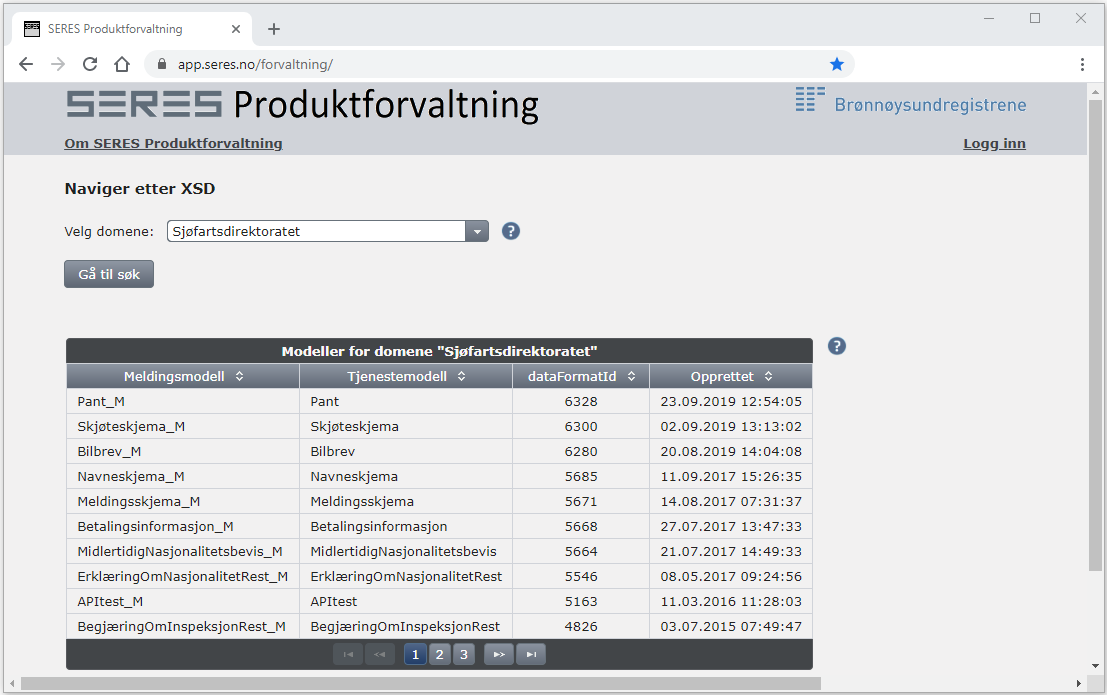Click the Logg inn link
The height and width of the screenshot is (695, 1107).
click(x=994, y=143)
